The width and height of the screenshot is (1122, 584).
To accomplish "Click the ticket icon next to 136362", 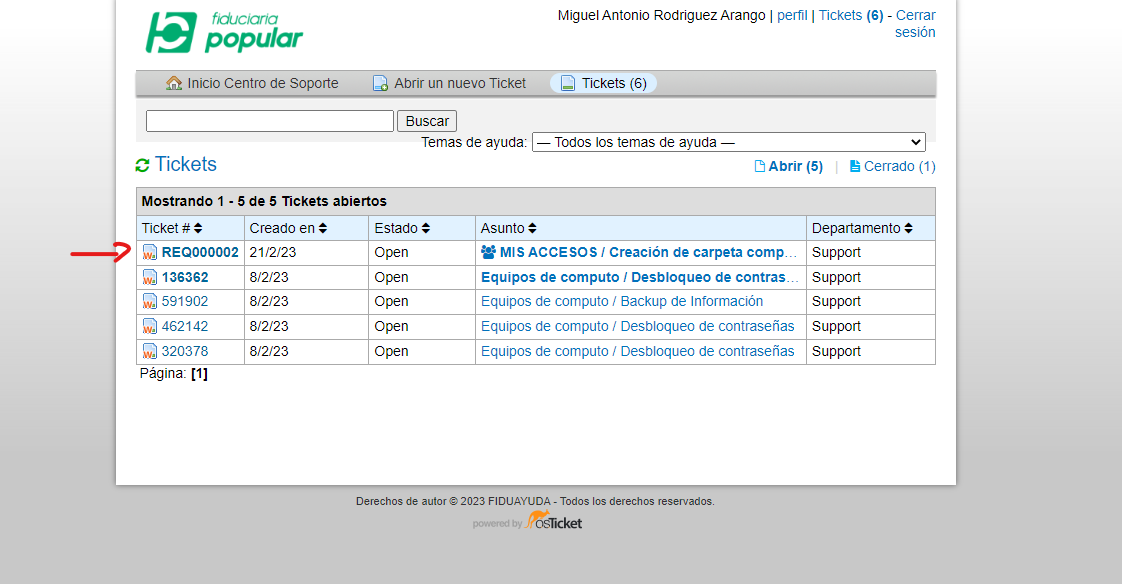I will [x=150, y=277].
